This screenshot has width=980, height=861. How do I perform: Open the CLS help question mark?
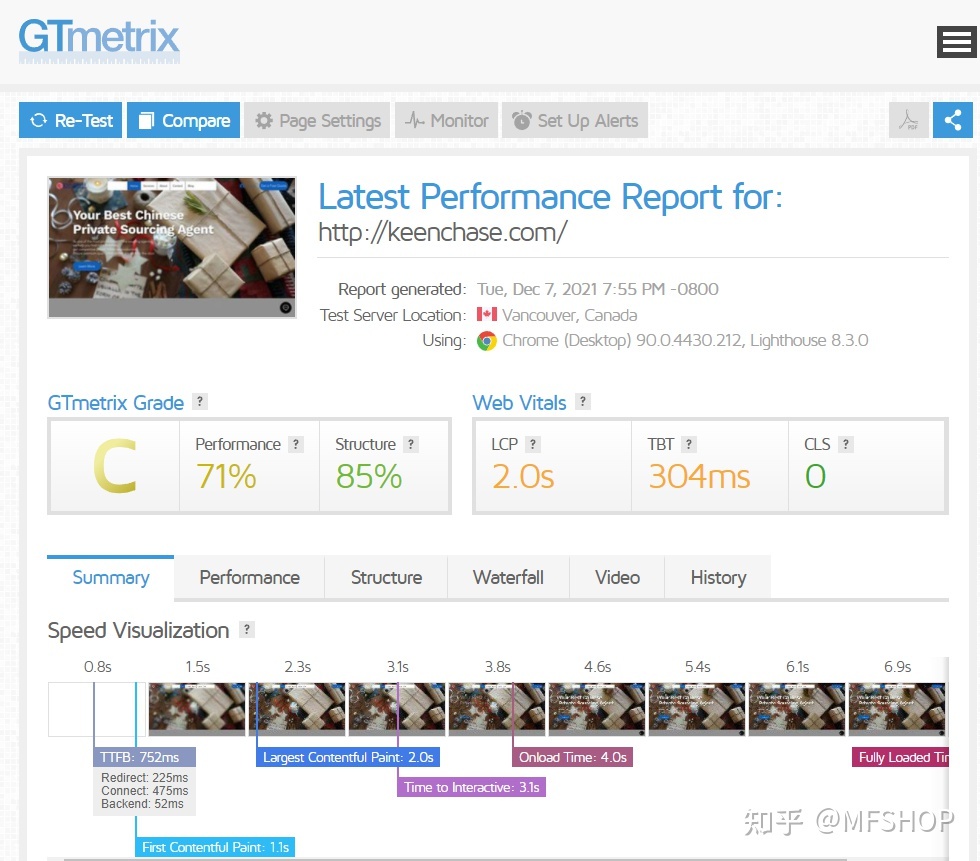[845, 445]
